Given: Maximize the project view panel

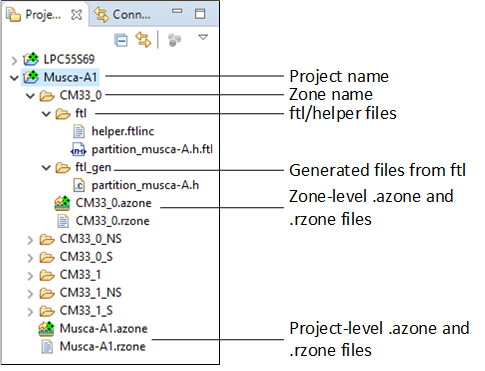Looking at the screenshot, I should tap(200, 14).
